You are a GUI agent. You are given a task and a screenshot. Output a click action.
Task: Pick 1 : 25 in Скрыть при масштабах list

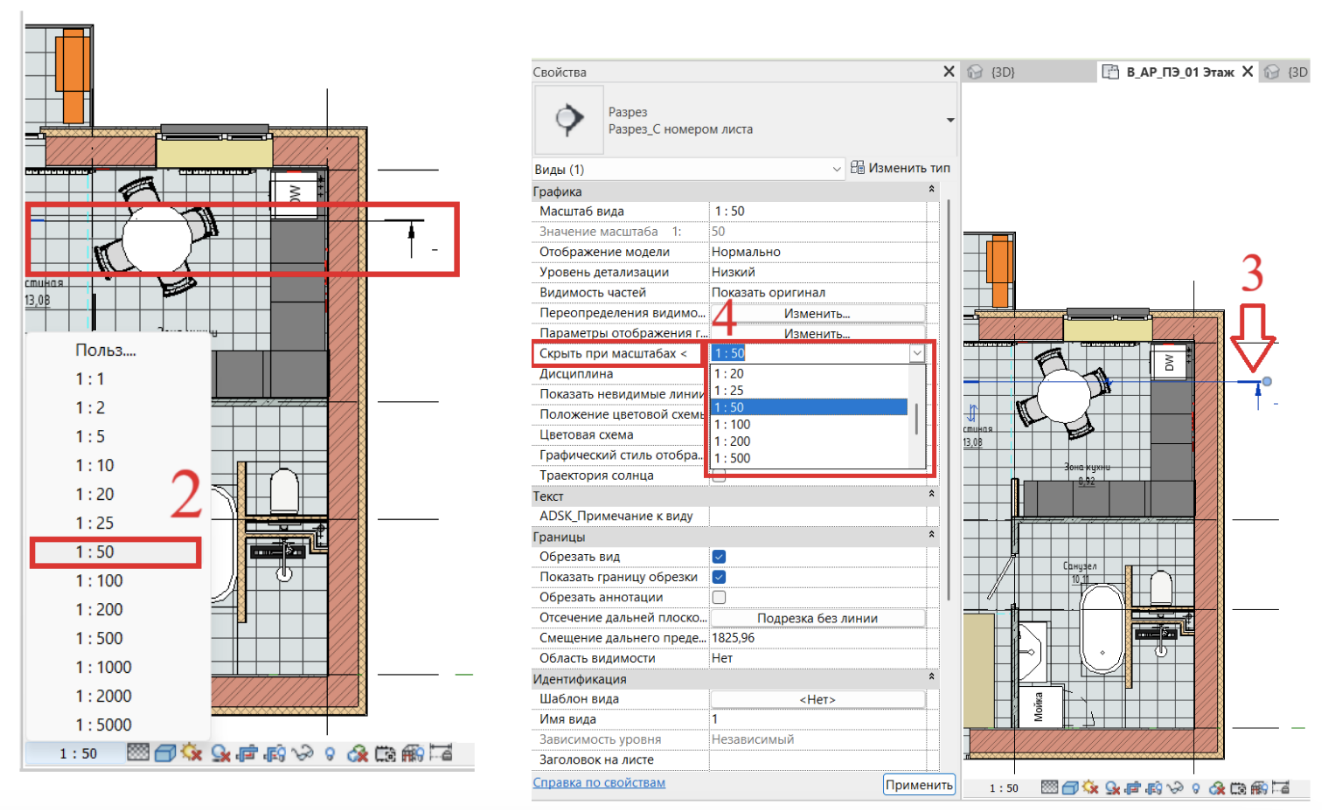808,390
